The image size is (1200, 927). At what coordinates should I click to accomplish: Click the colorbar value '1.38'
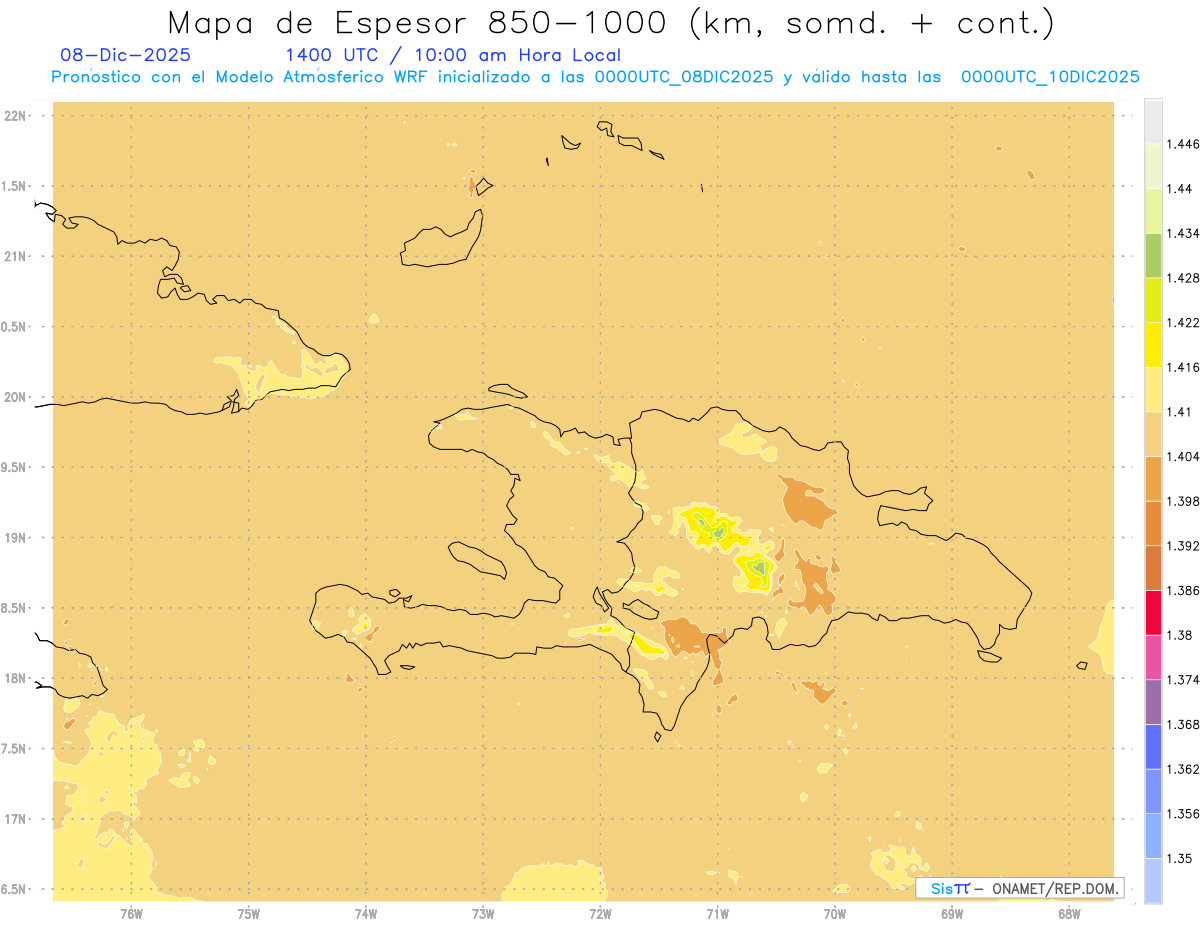pos(1179,635)
